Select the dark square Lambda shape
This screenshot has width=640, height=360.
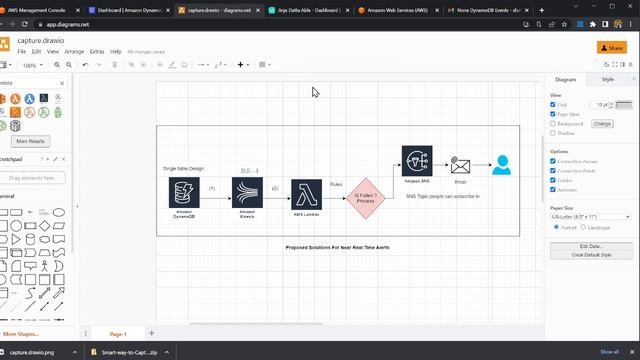tap(44, 98)
